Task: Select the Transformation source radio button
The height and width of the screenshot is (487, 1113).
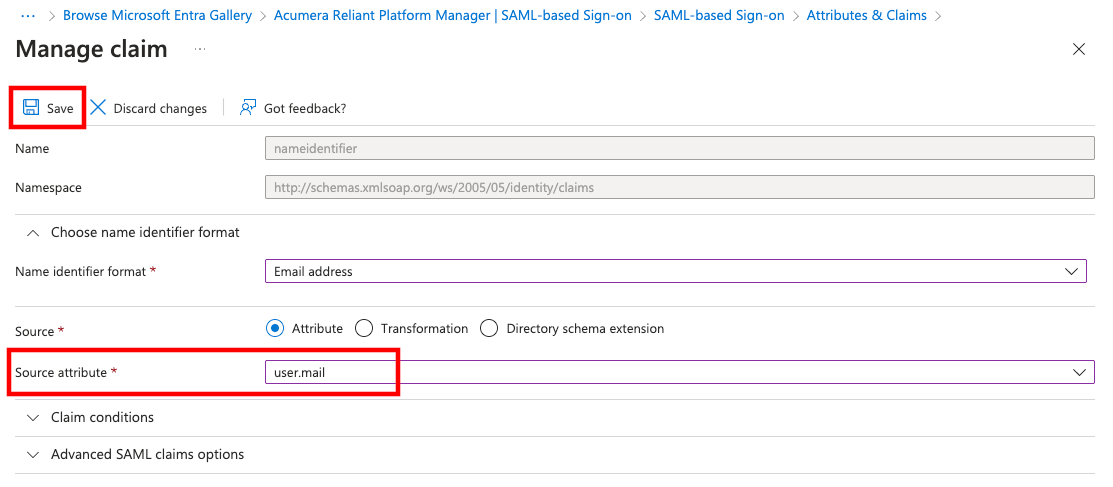Action: coord(363,328)
